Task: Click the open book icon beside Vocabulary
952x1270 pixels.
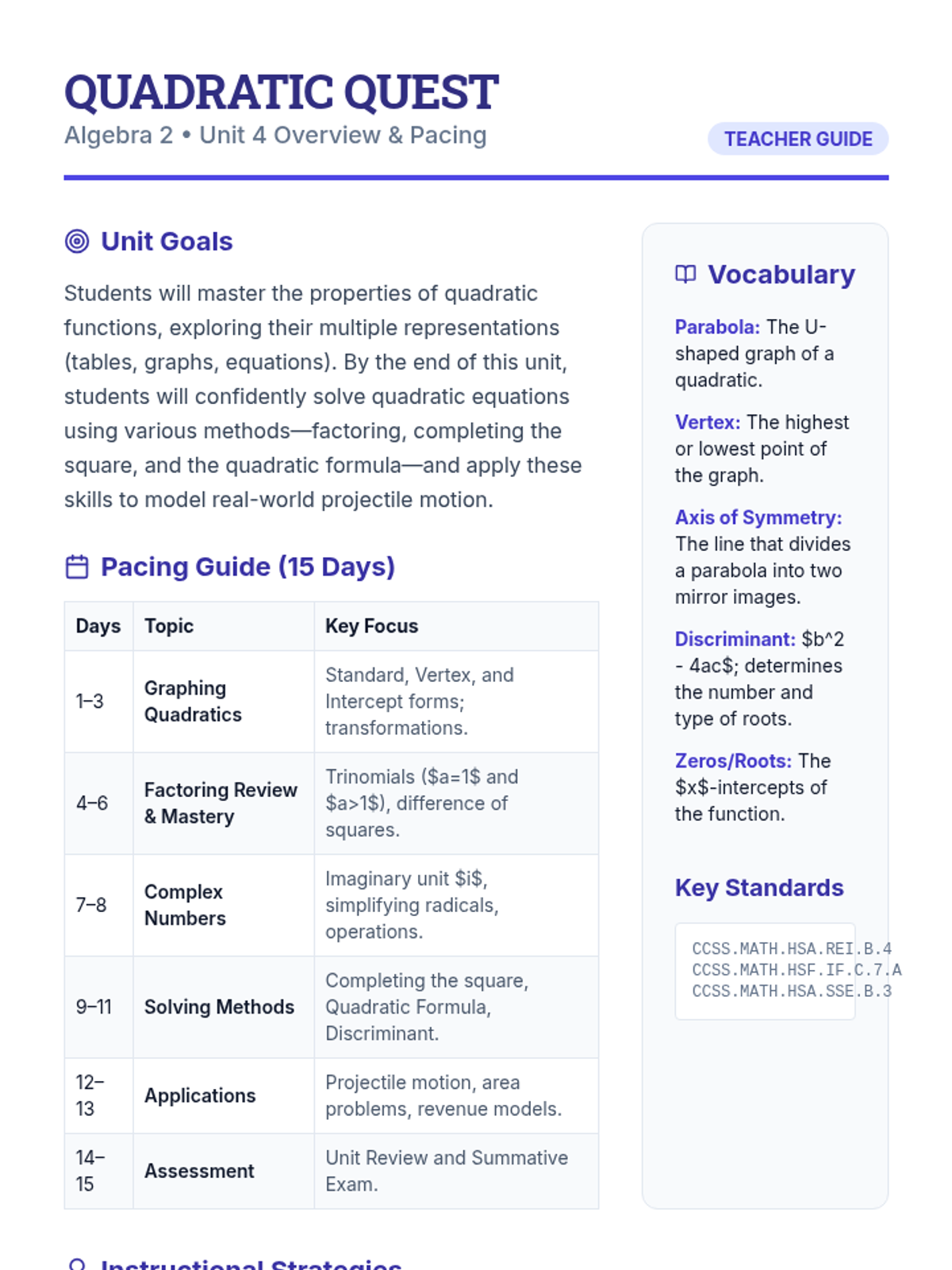Action: [685, 275]
